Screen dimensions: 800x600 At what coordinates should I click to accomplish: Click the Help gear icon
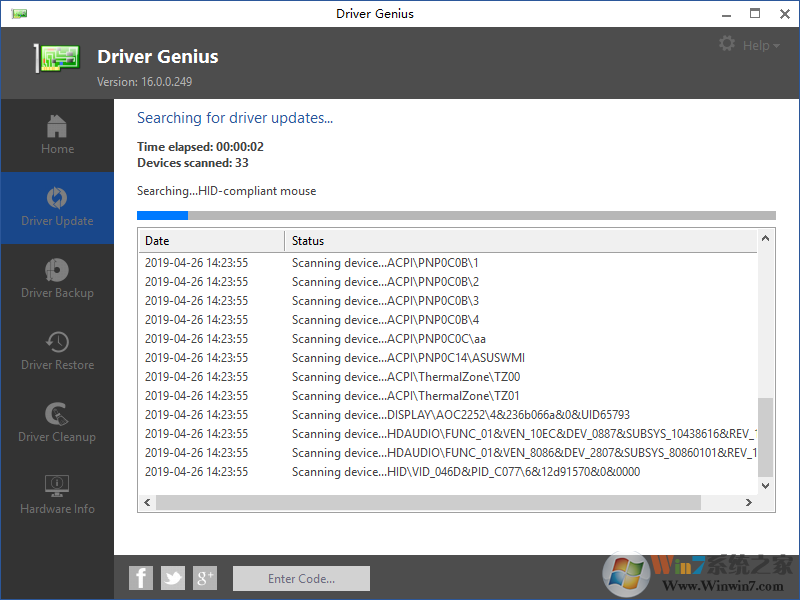point(728,44)
